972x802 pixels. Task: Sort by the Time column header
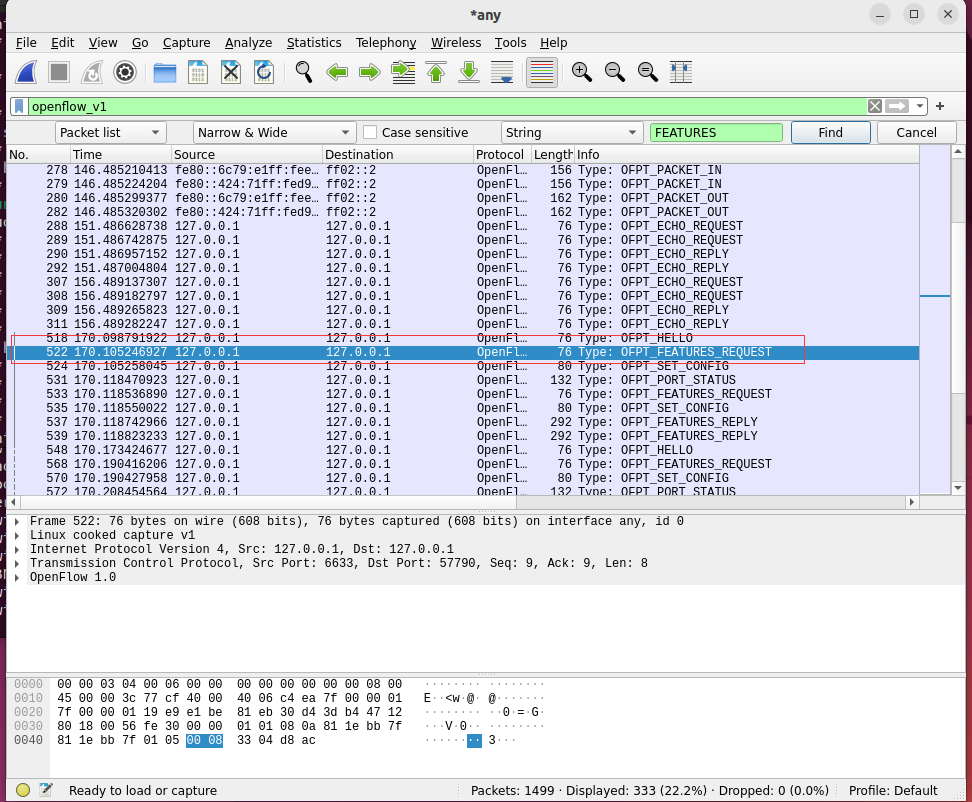coord(120,154)
